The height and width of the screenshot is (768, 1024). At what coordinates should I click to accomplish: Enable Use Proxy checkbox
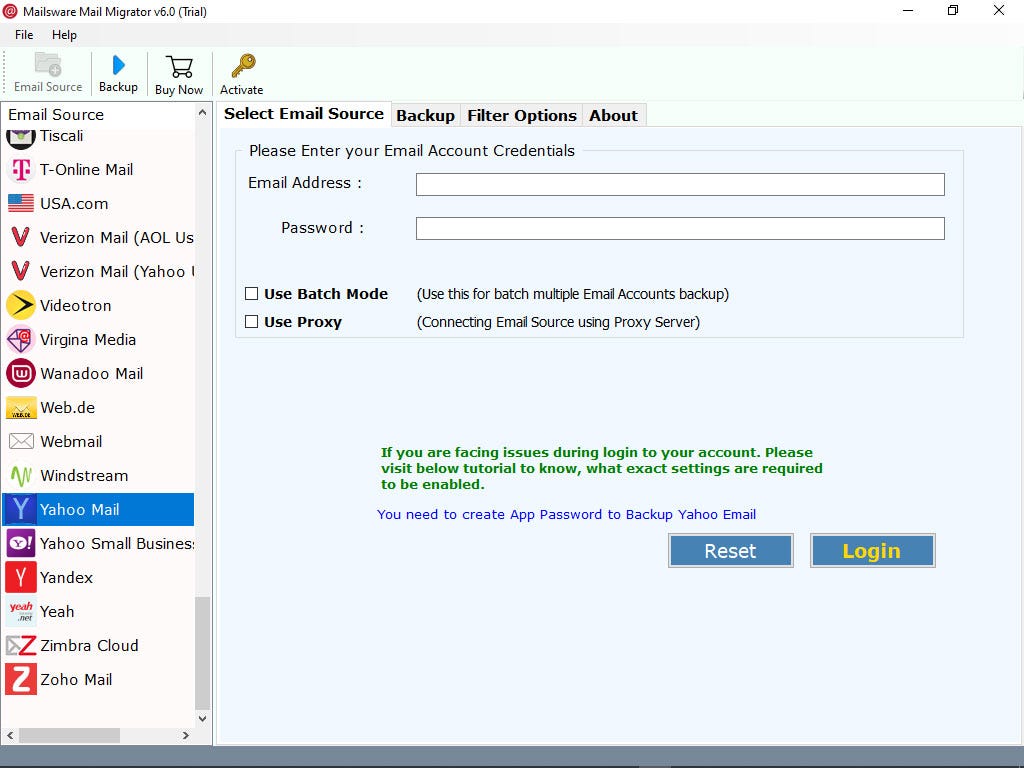(251, 321)
